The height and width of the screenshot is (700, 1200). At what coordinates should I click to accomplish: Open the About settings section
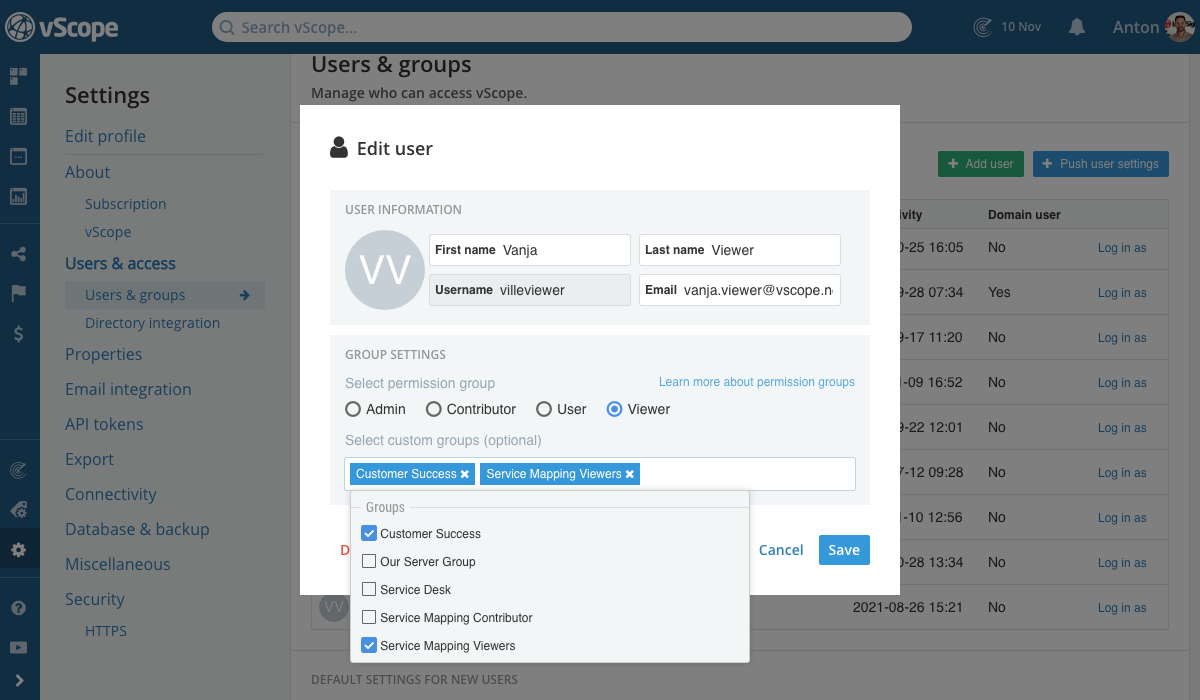tap(87, 172)
